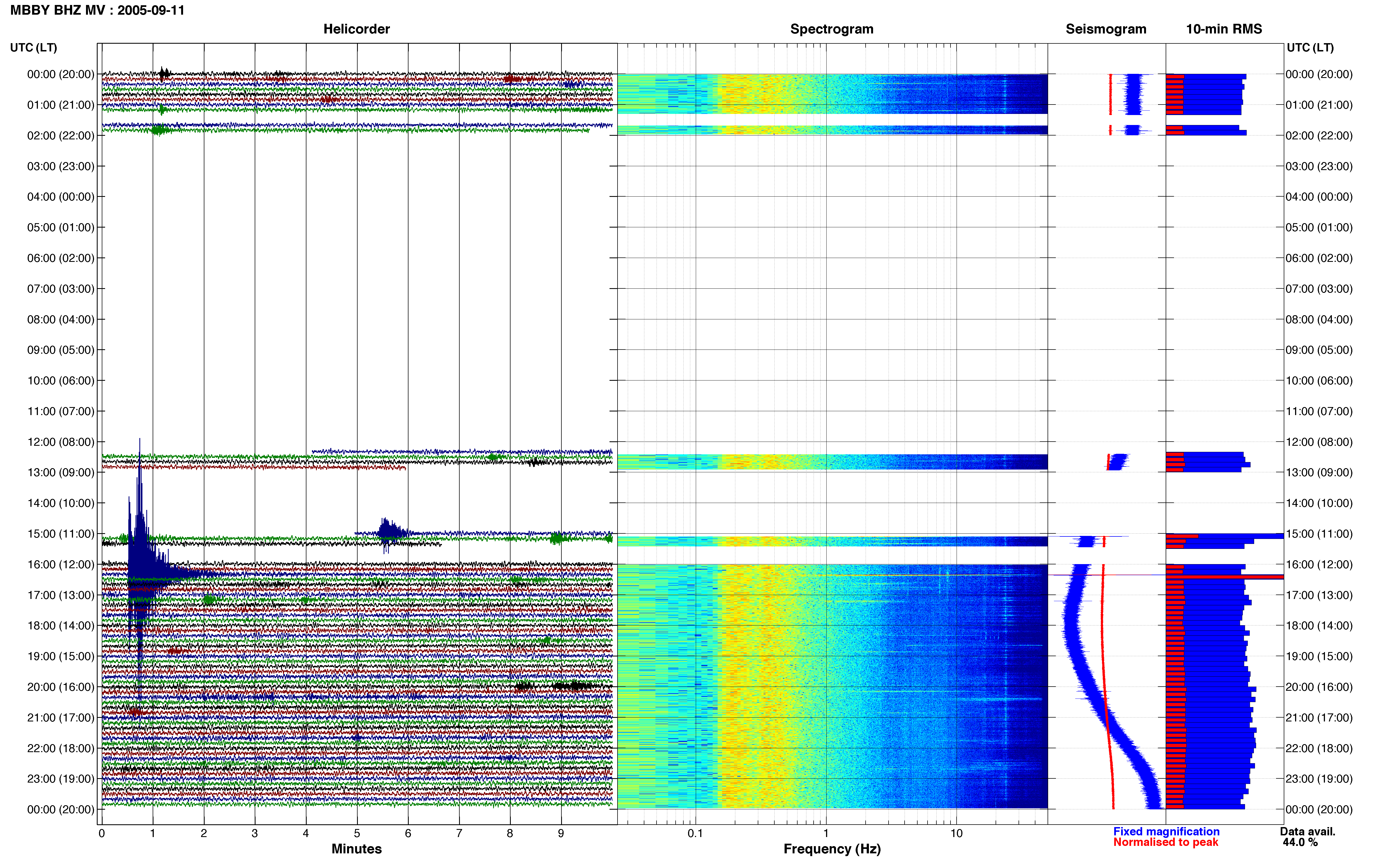This screenshot has width=1388, height=868.
Task: Click the title 'MBBY BHZ MV : 2005-09-11'
Action: pos(98,10)
